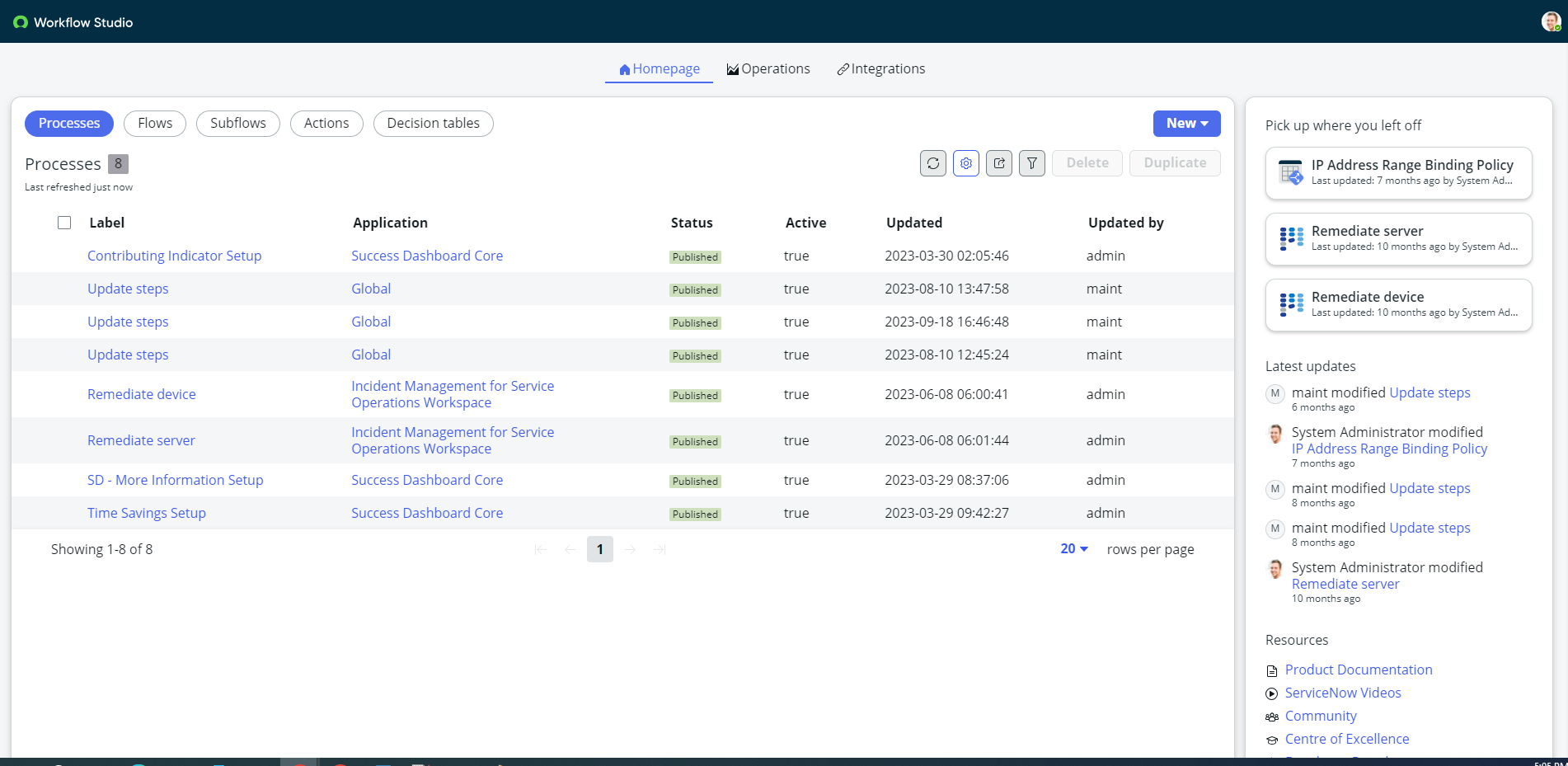Open the Remediate server process link in table
1568x766 pixels.
[x=142, y=440]
